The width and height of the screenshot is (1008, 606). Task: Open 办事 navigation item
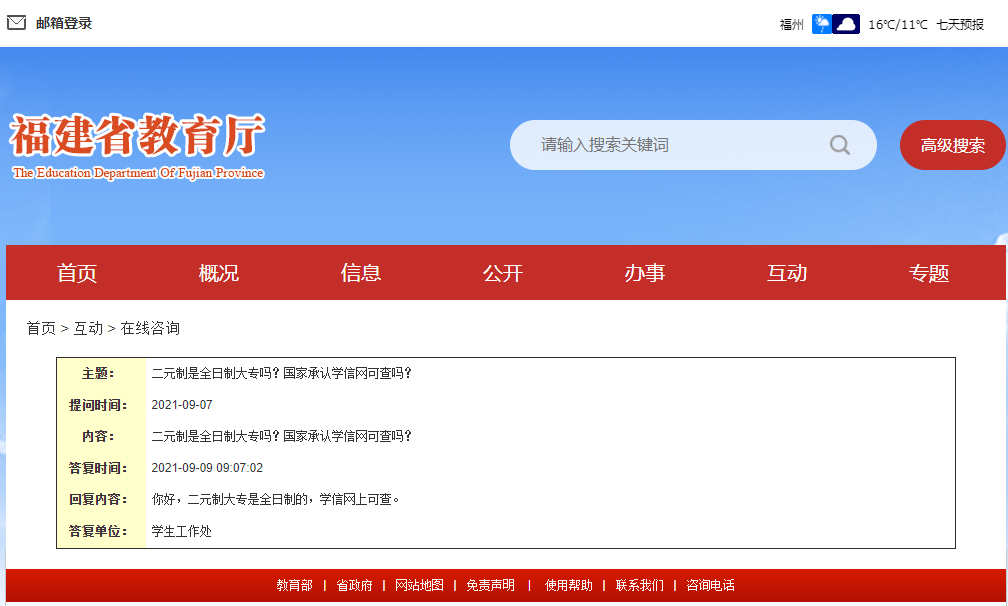point(645,273)
